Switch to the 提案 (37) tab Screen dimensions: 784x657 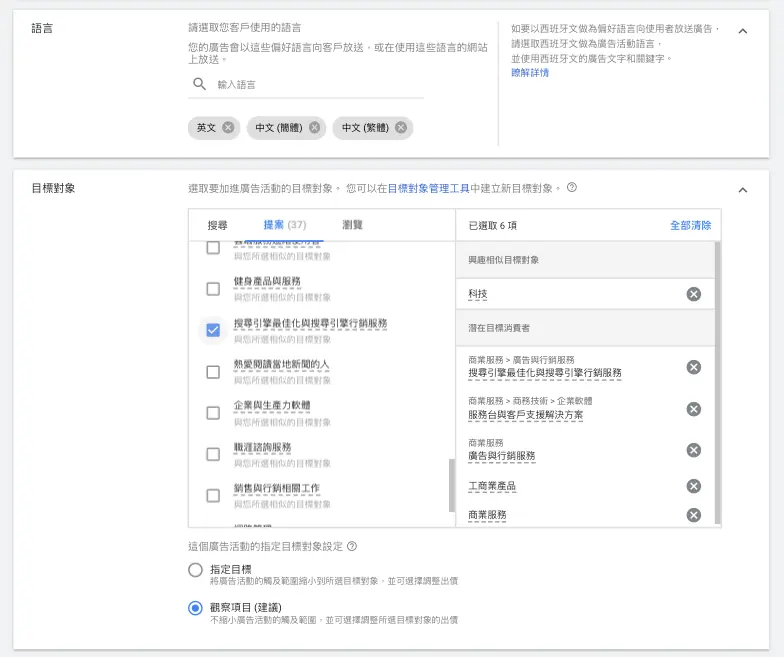pos(285,225)
